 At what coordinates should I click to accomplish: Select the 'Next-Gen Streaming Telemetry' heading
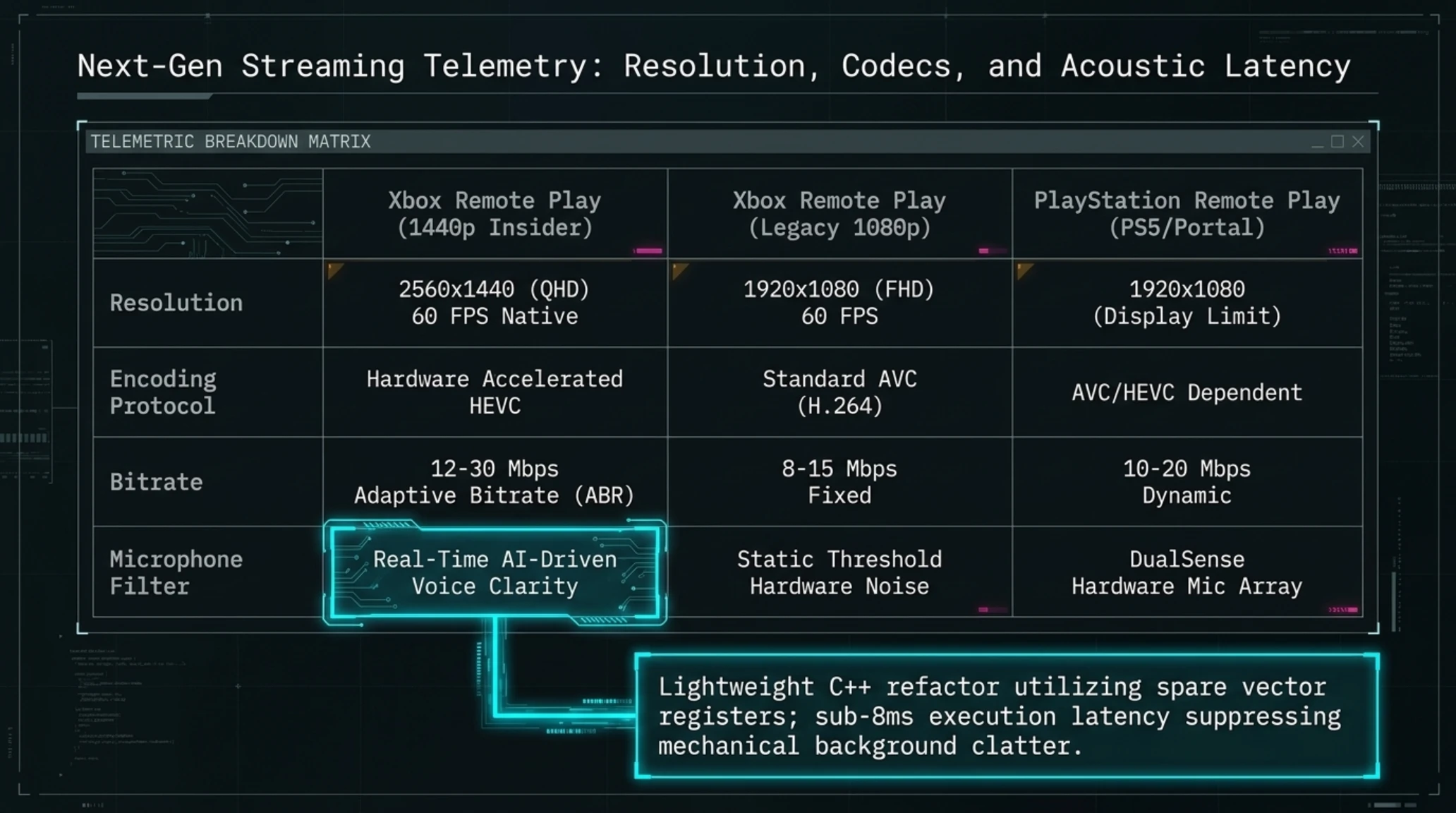coord(713,66)
